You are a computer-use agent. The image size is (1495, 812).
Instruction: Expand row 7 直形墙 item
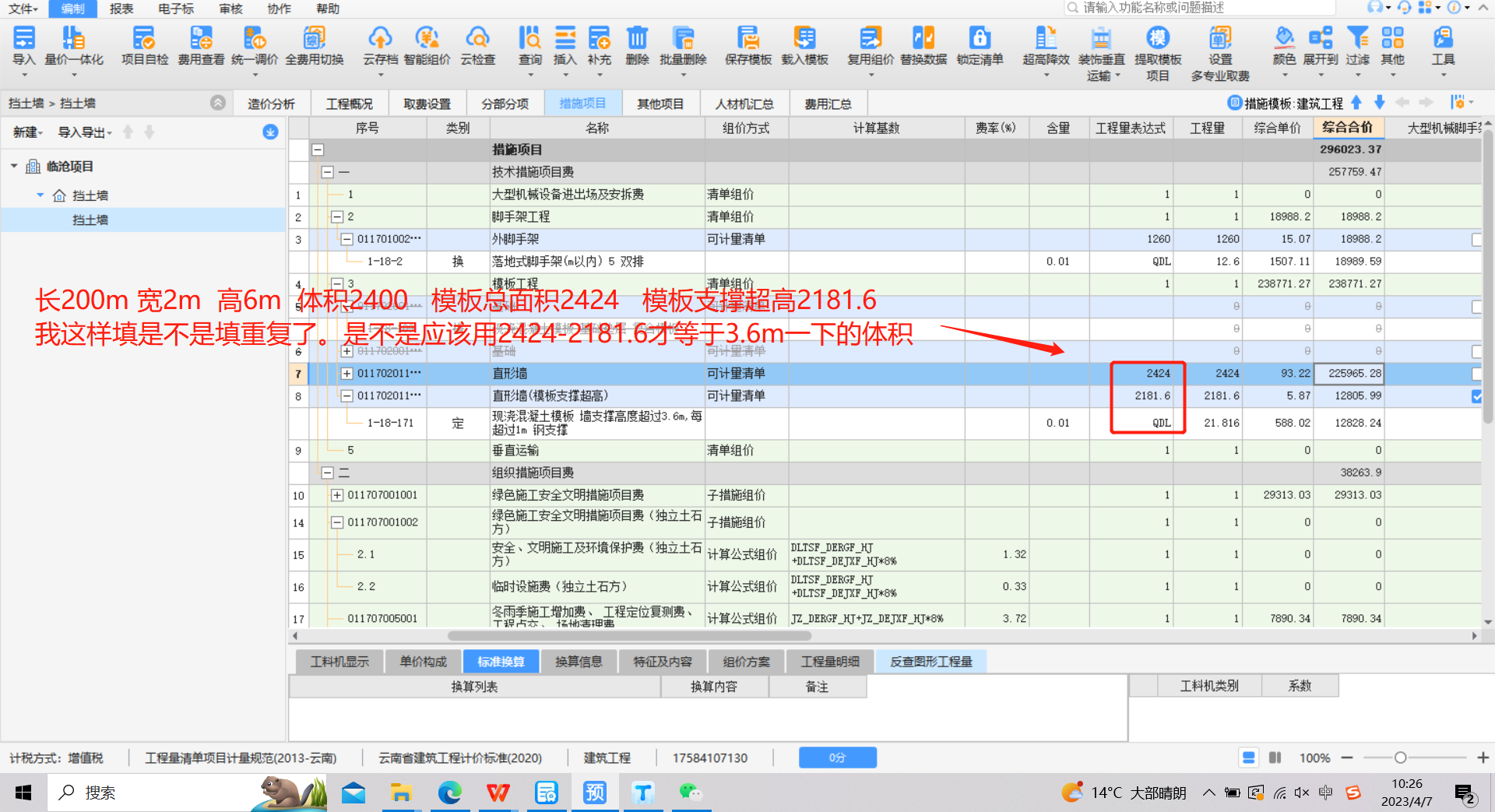(347, 374)
